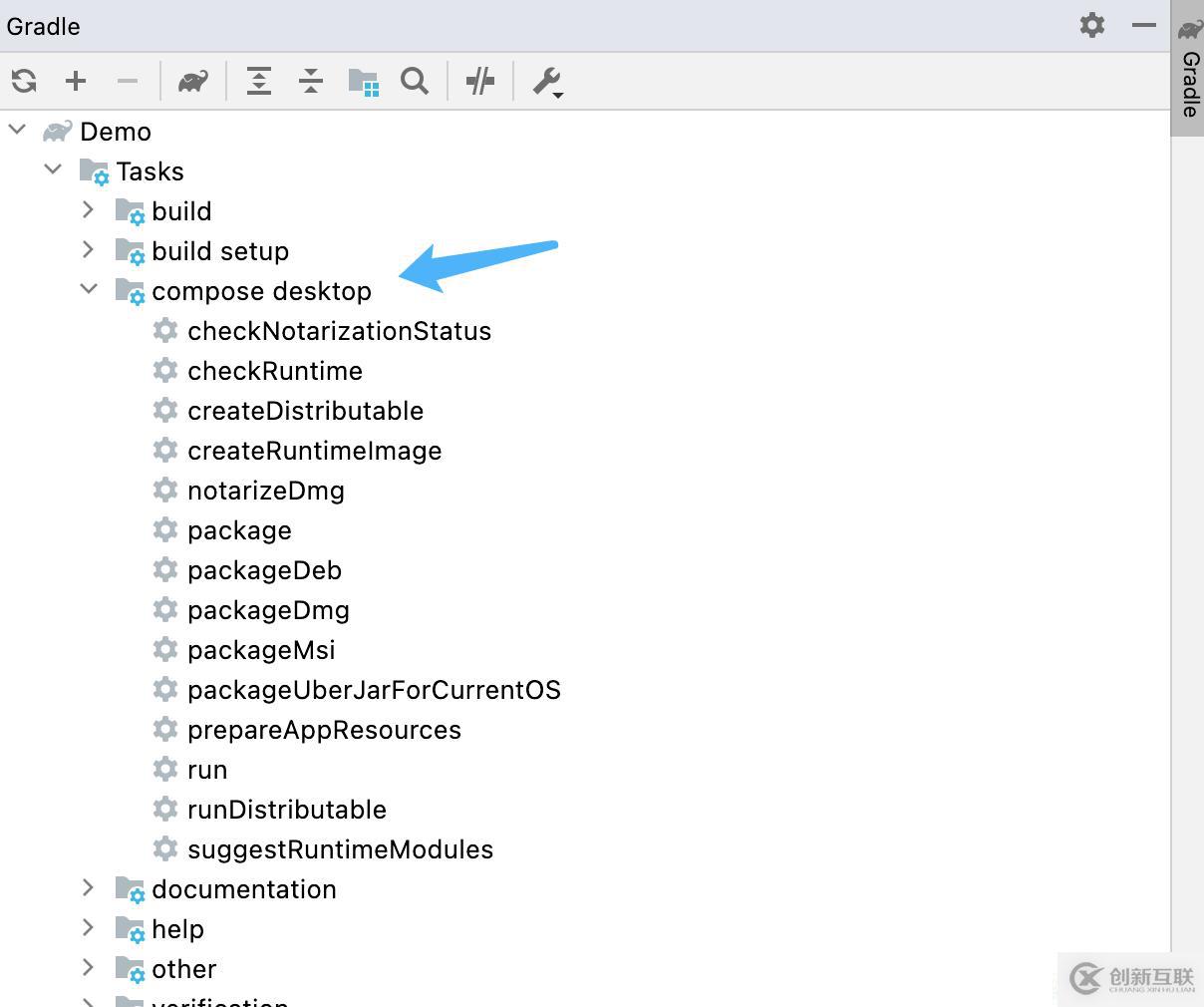Image resolution: width=1204 pixels, height=1007 pixels.
Task: Expand the documentation group
Action: click(88, 887)
